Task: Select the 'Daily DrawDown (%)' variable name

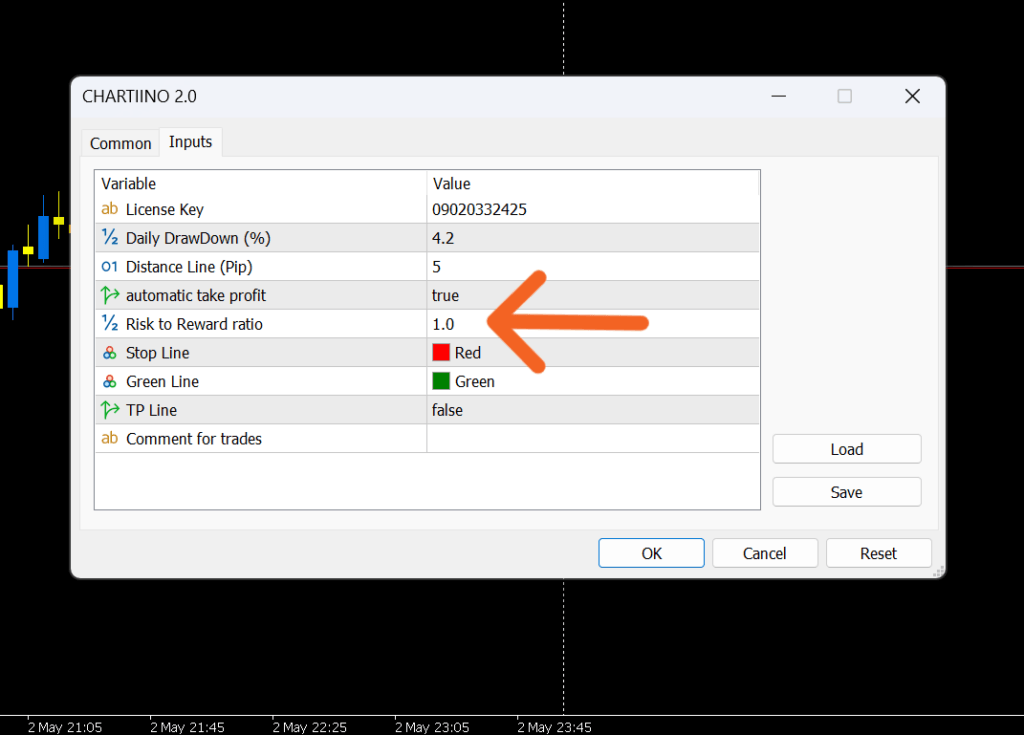Action: click(x=198, y=238)
